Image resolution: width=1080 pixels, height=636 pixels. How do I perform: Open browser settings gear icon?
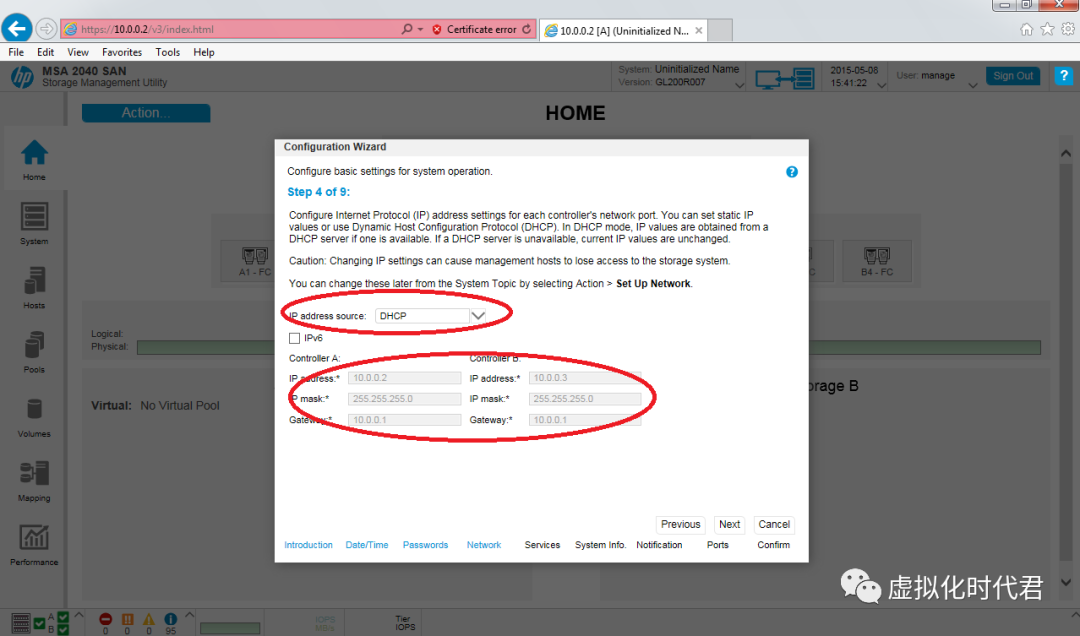[1068, 29]
